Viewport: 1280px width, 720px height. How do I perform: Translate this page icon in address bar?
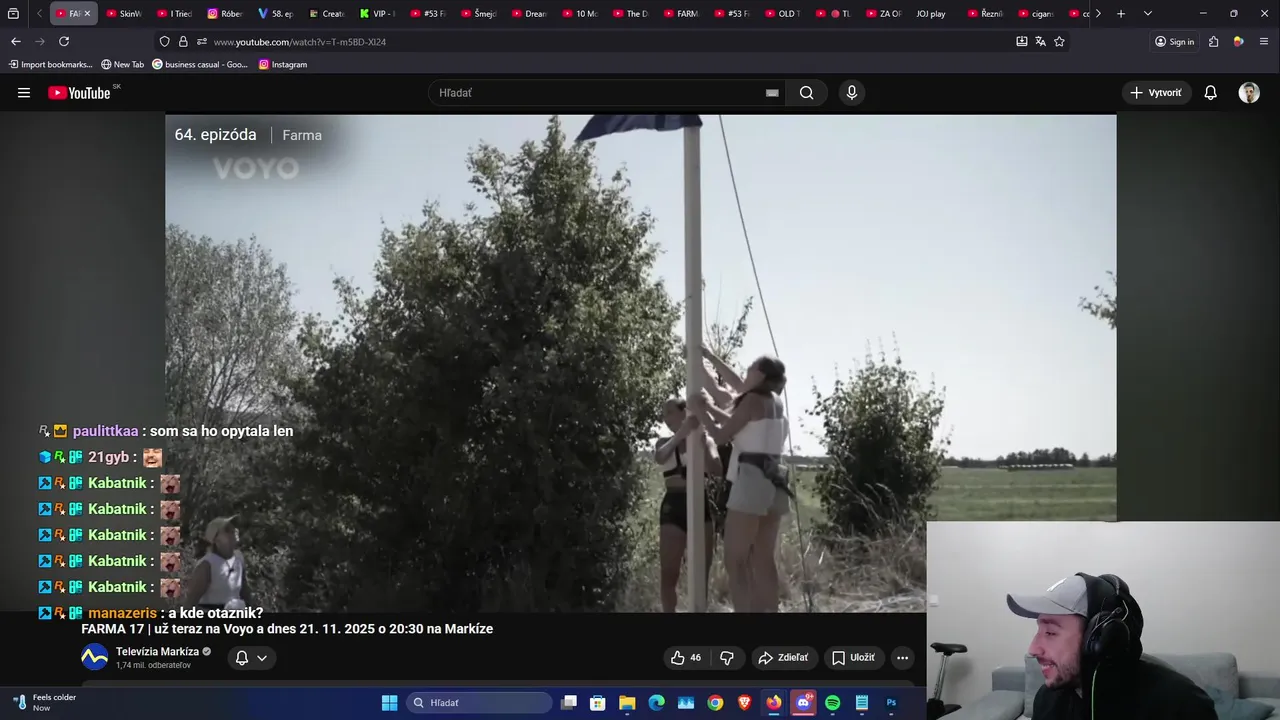(x=1040, y=41)
